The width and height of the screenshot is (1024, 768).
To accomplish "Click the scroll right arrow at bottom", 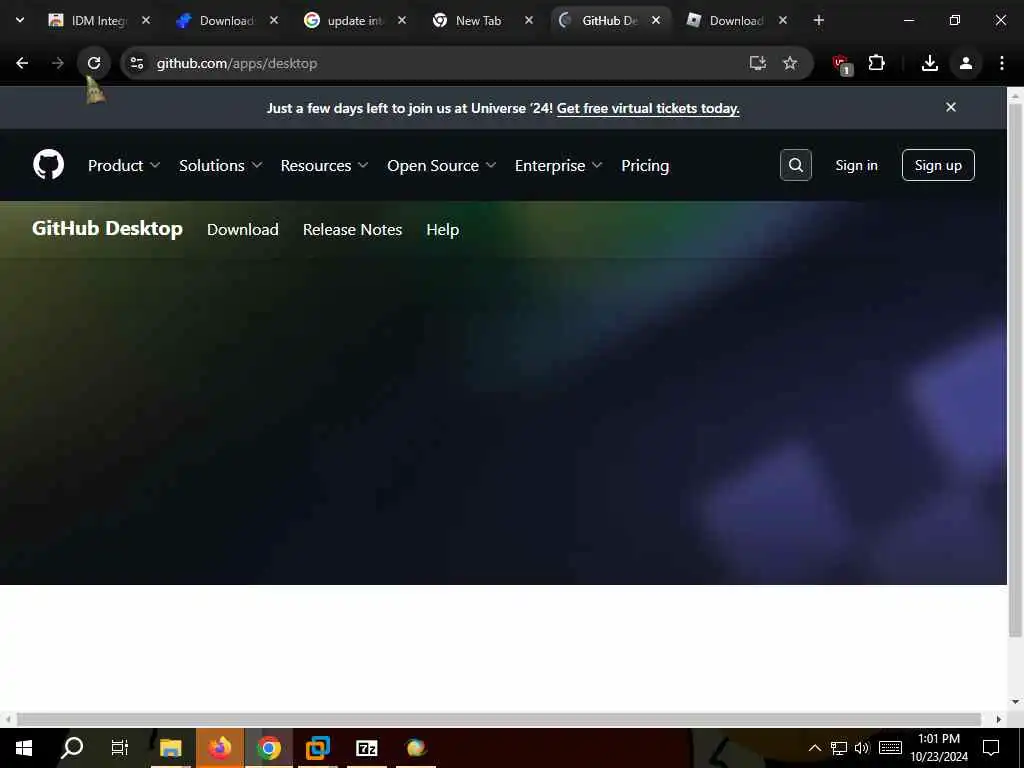I will click(999, 719).
